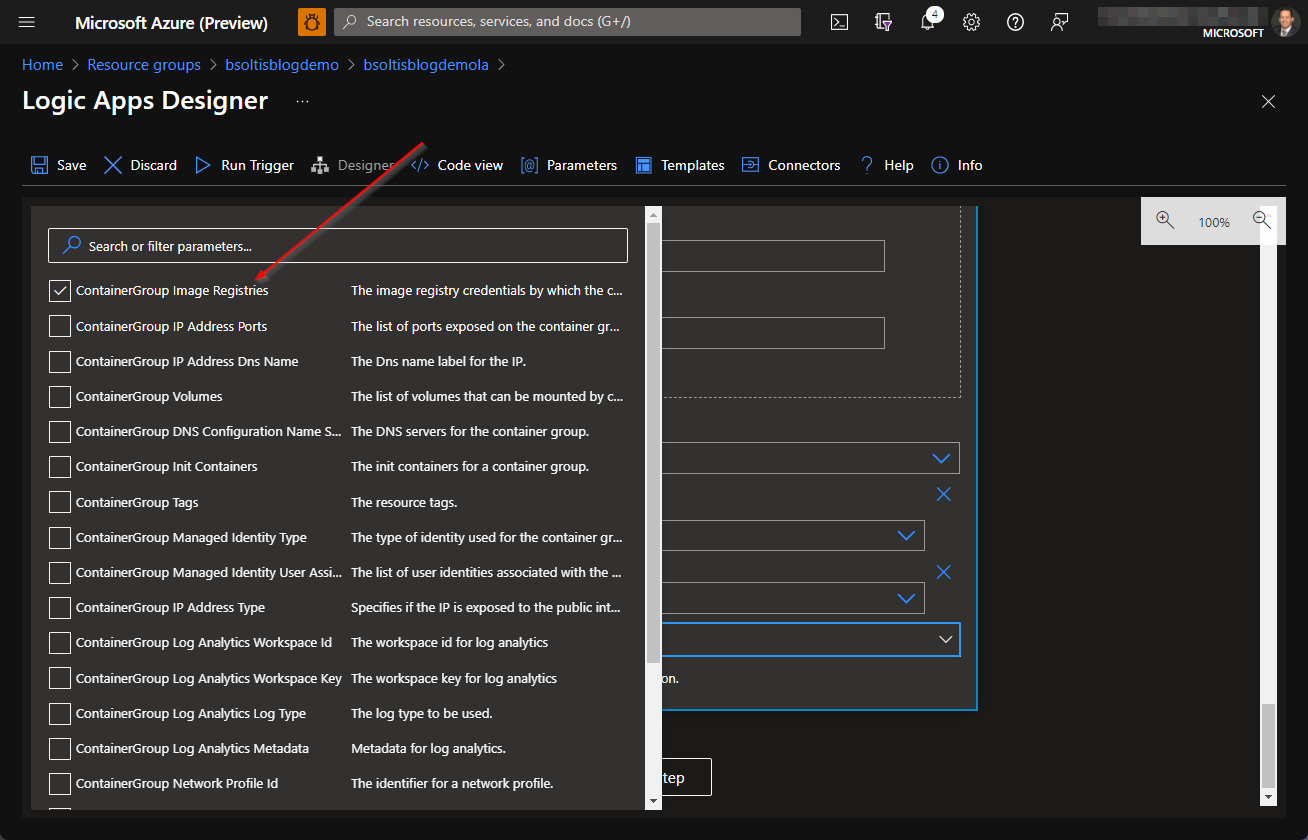Open the Azure portal hamburger menu
1308x840 pixels.
click(26, 21)
